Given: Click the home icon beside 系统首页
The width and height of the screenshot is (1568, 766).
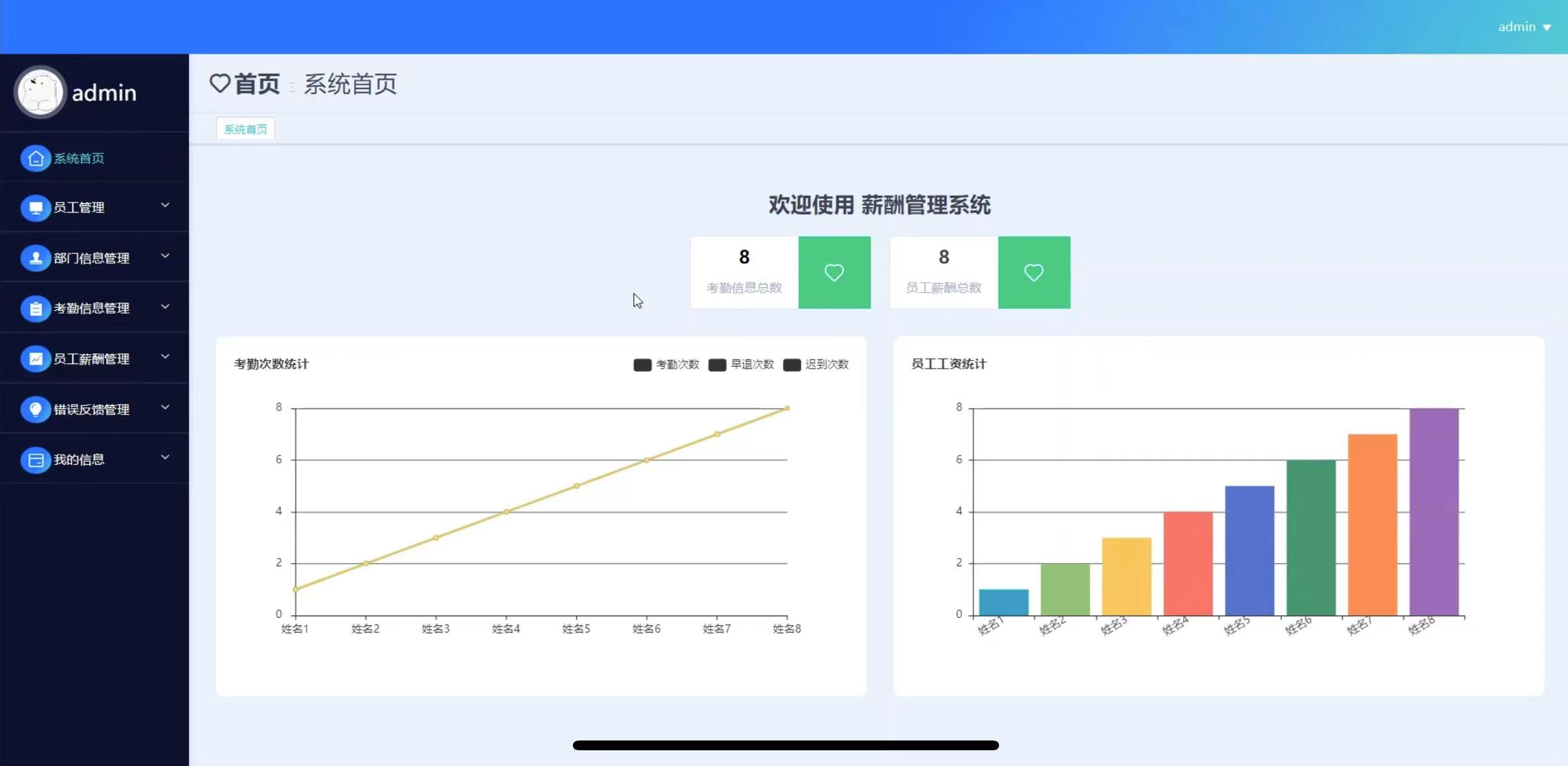Looking at the screenshot, I should (35, 158).
